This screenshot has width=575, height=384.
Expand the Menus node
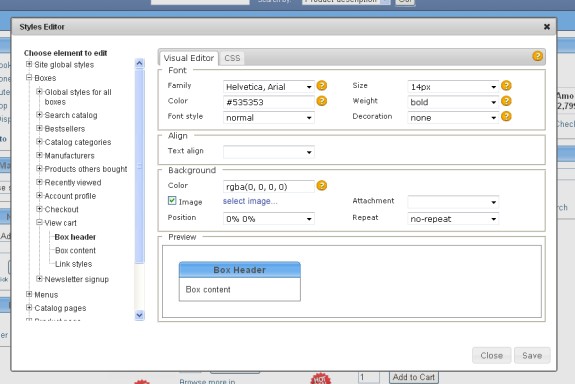[29, 294]
